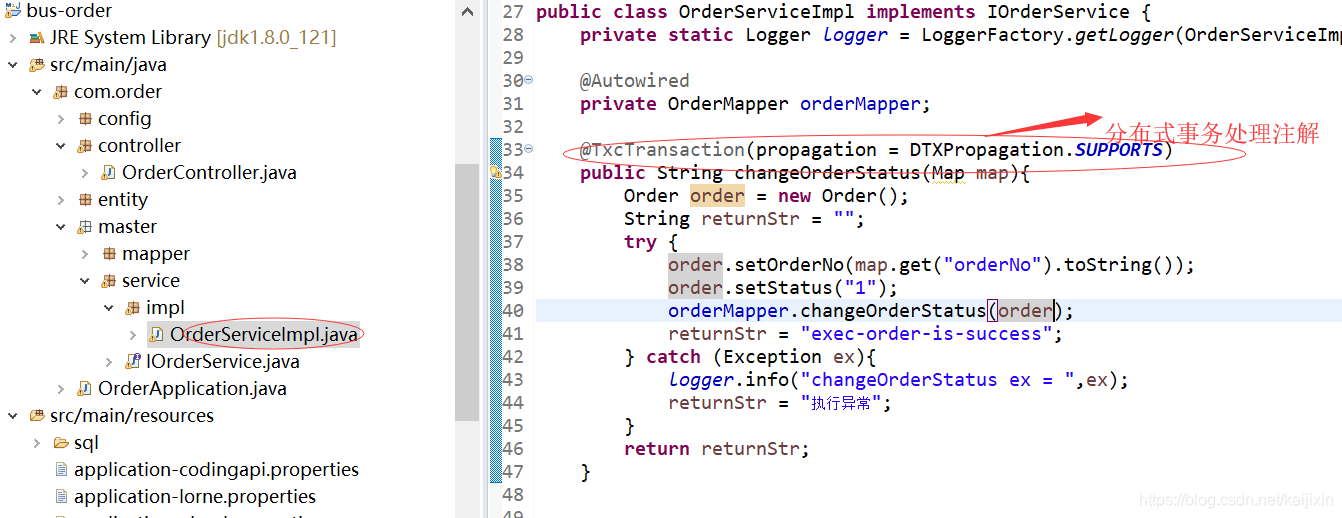The width and height of the screenshot is (1342, 518).
Task: Click the service package icon
Action: pos(109,281)
